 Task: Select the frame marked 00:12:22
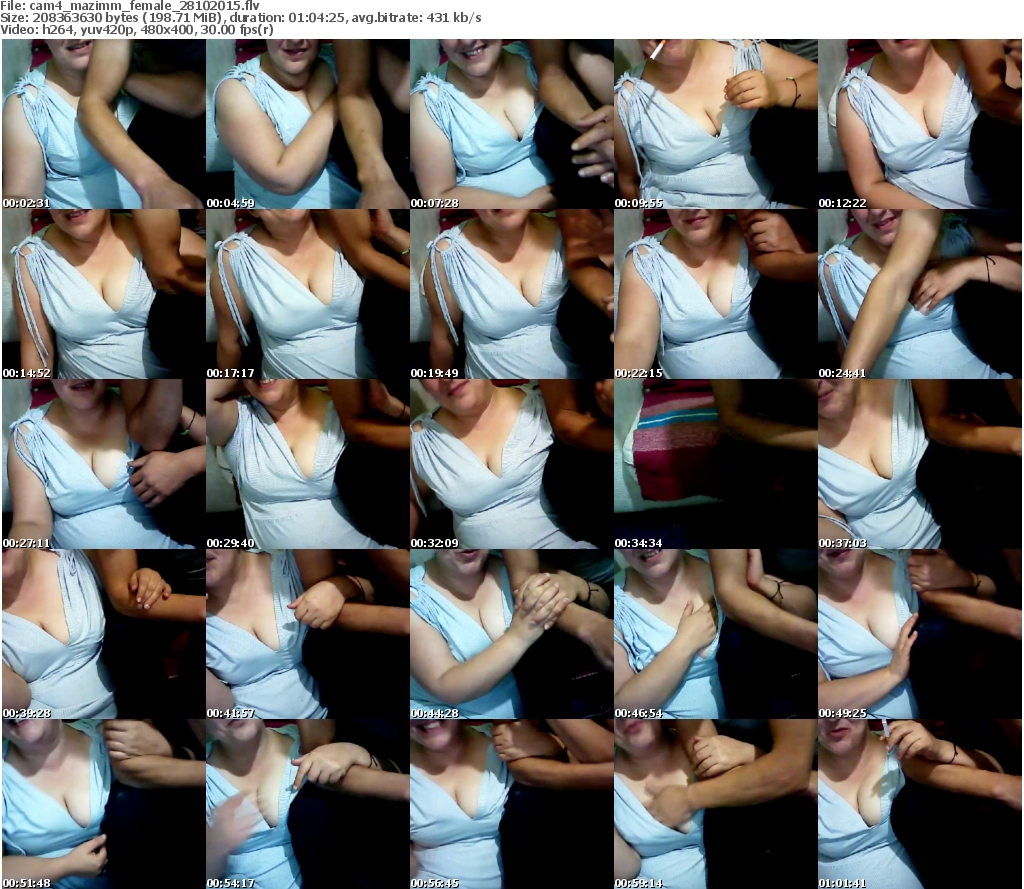click(920, 124)
